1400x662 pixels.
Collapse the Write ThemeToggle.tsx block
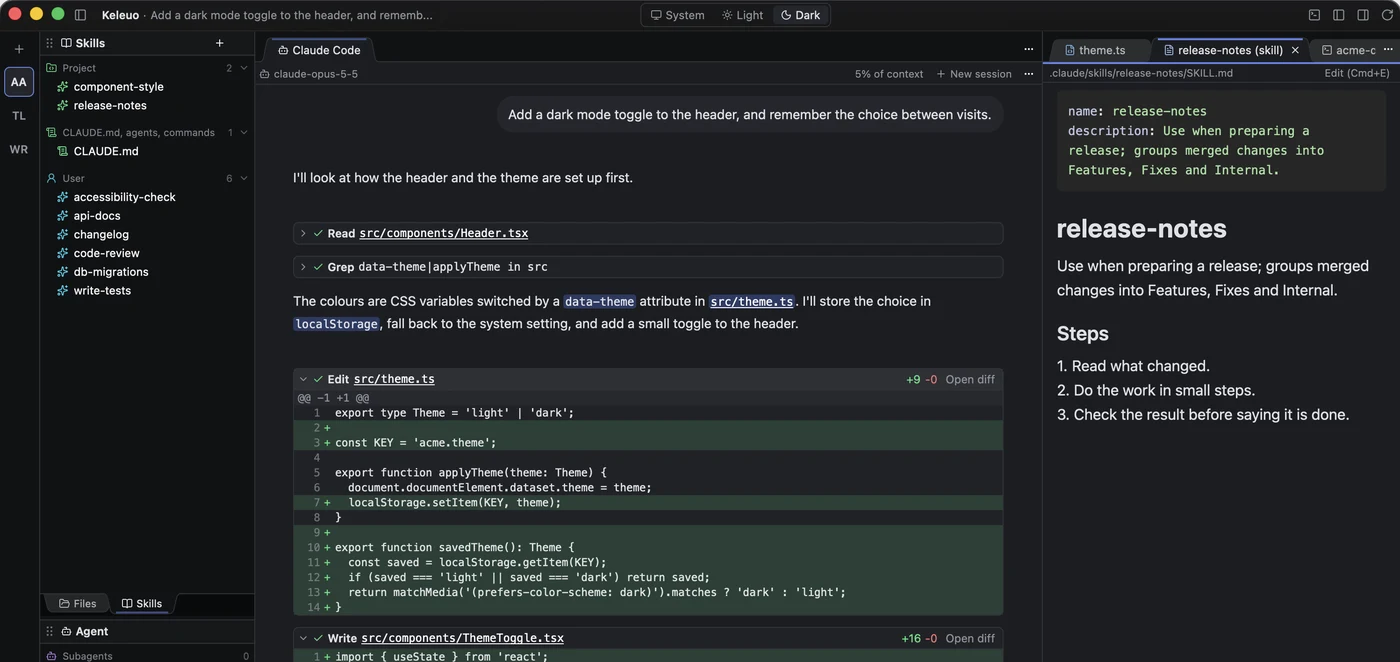coord(303,638)
